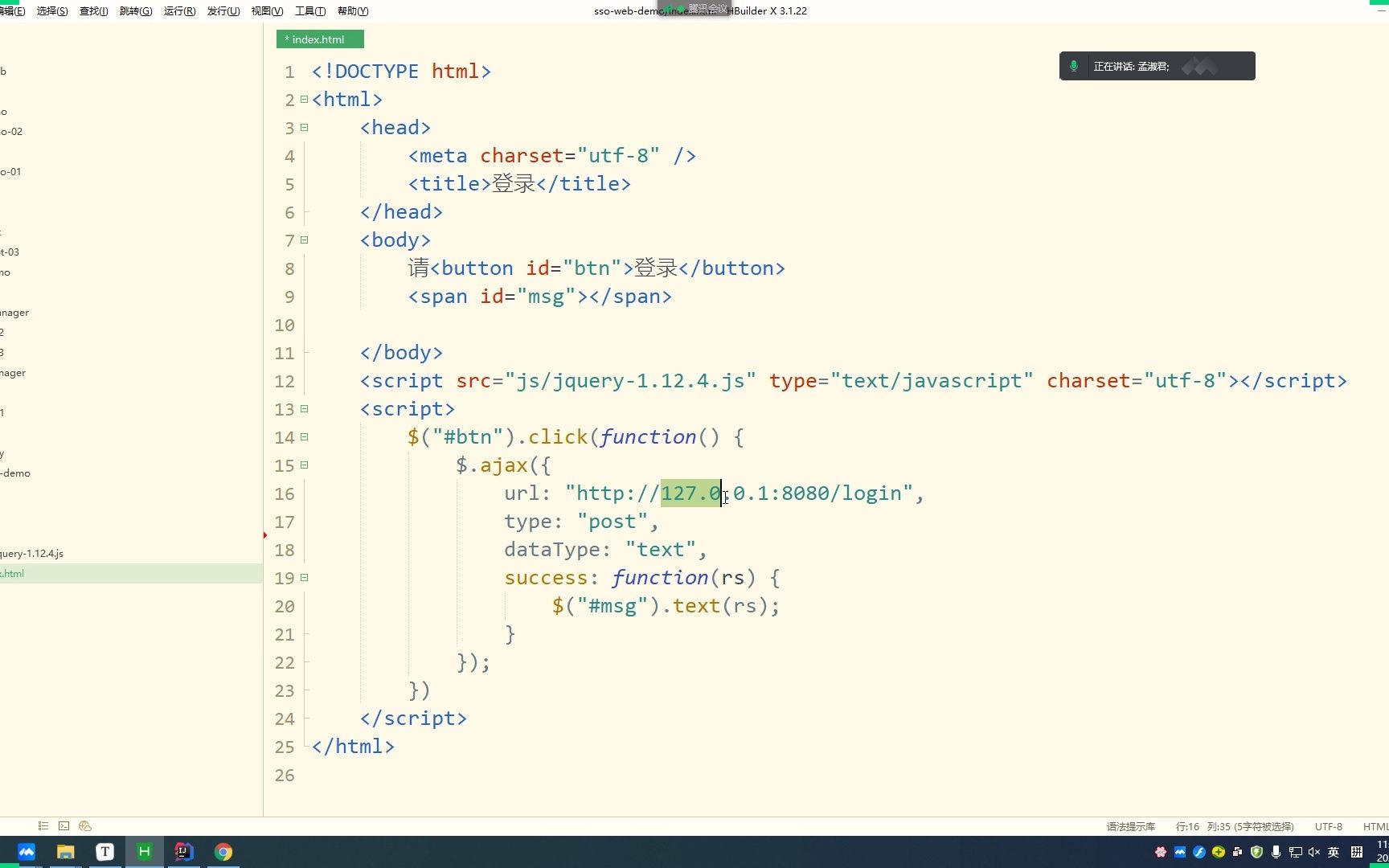Click the Tencent Meeting tray icon
The width and height of the screenshot is (1389, 868).
1180,852
